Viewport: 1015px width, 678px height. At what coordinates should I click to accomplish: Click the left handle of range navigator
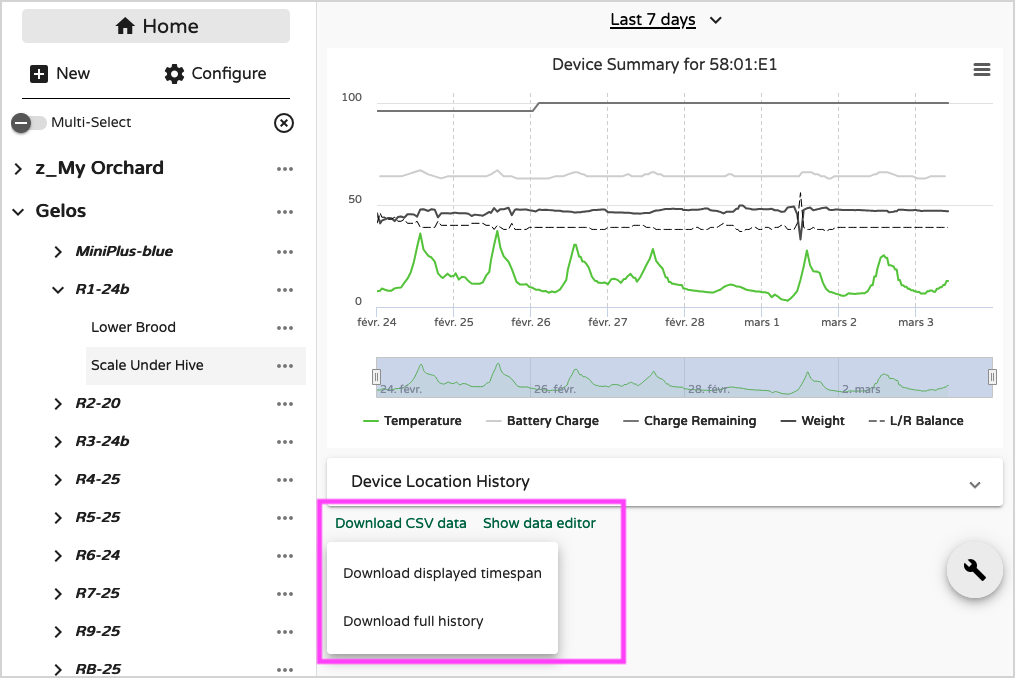(377, 376)
